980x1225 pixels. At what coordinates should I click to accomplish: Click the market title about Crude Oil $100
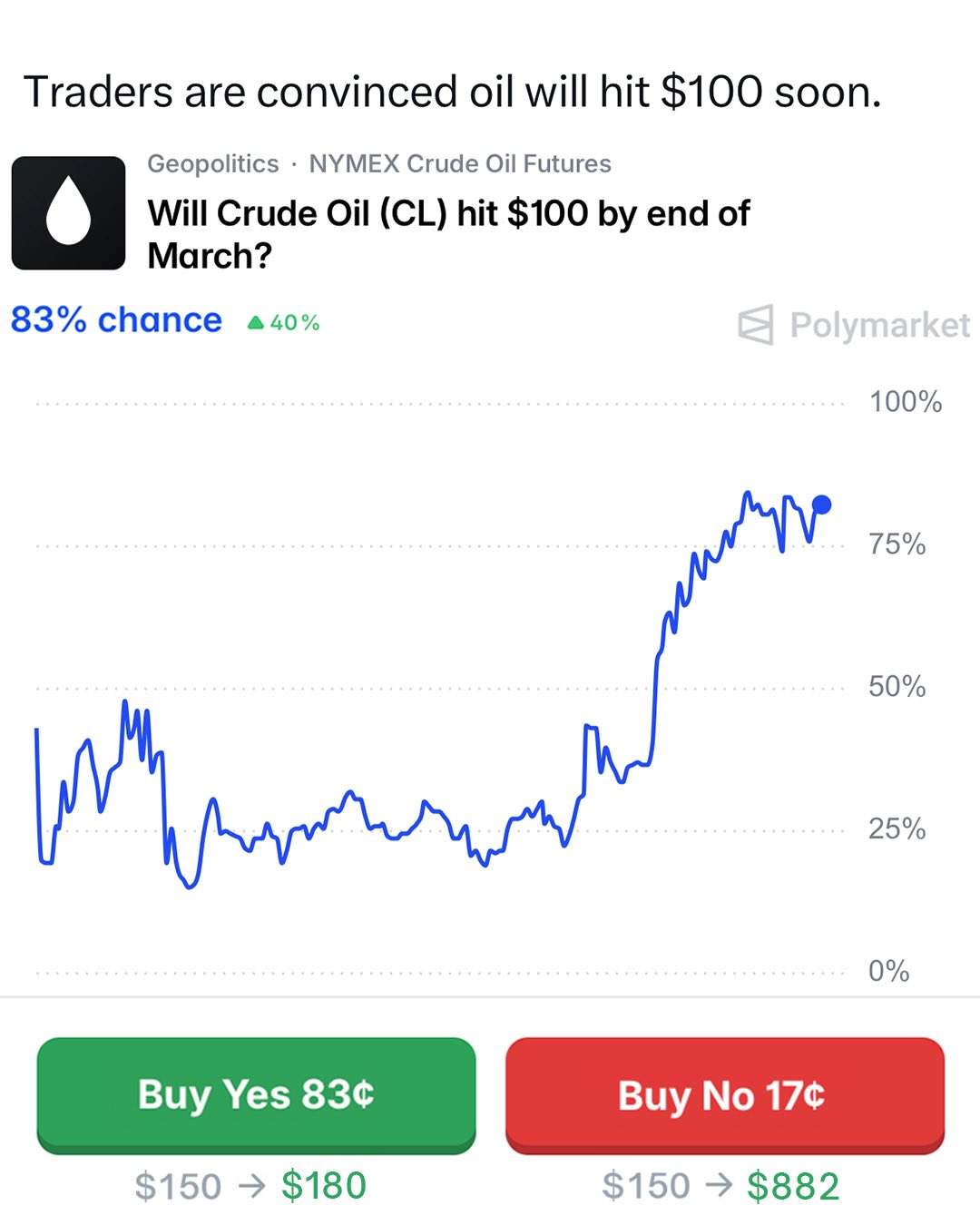448,234
